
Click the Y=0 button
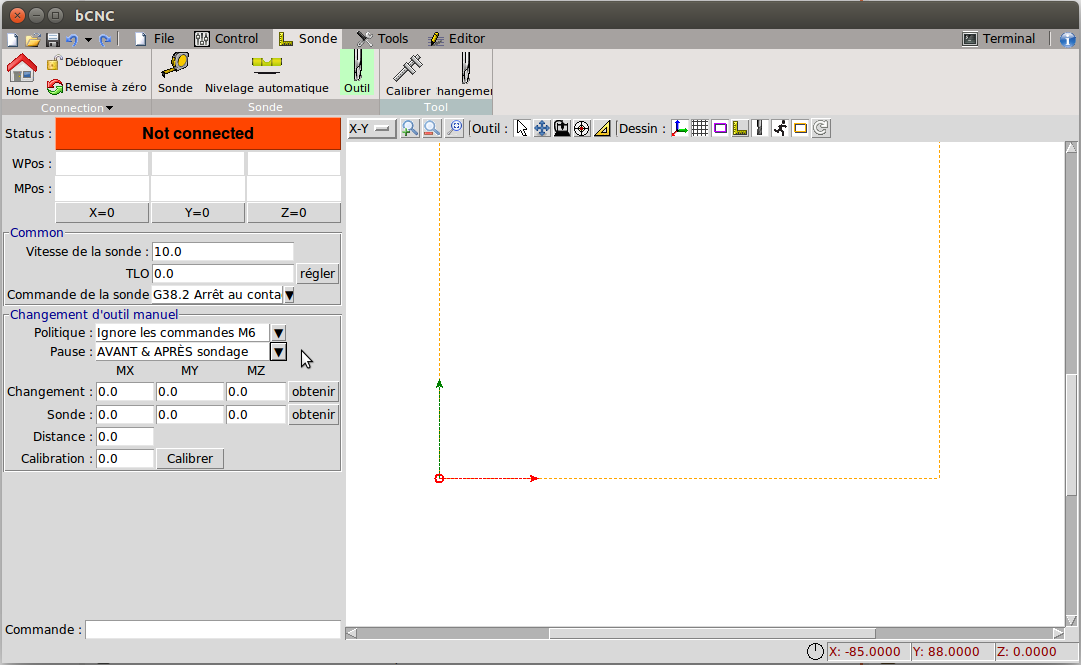(x=197, y=213)
